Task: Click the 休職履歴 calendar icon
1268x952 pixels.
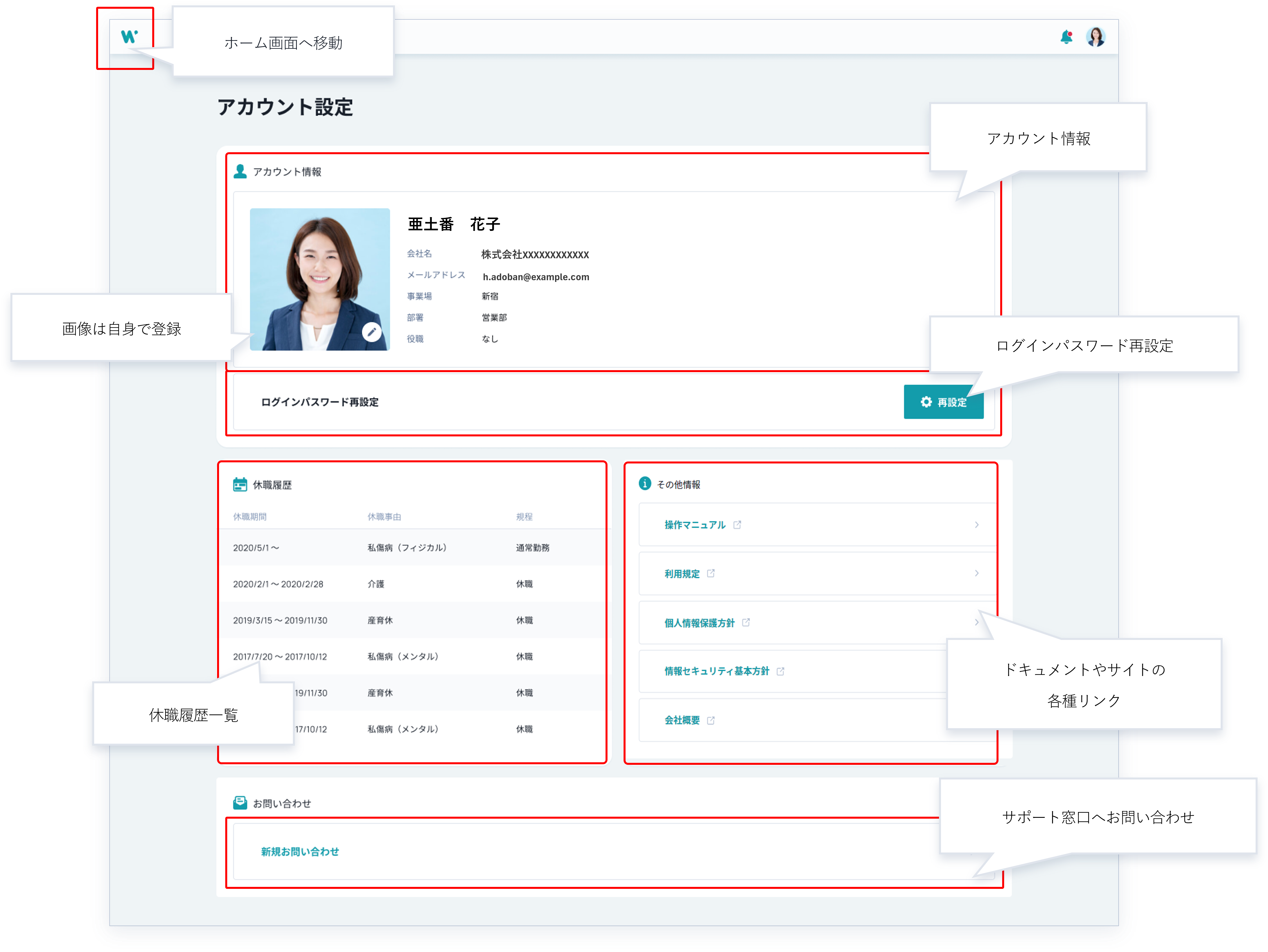Action: pyautogui.click(x=240, y=484)
